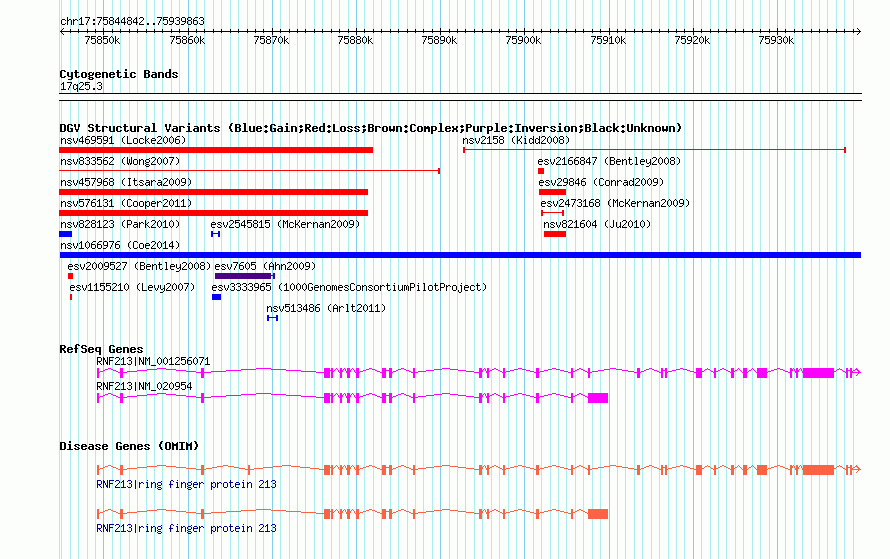
Task: Select the purple esv7605 inversion bar
Action: pyautogui.click(x=245, y=276)
